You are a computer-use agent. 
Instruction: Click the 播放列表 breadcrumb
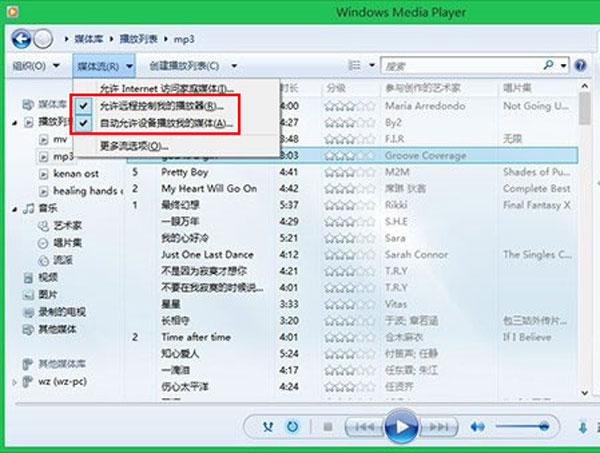coord(138,39)
